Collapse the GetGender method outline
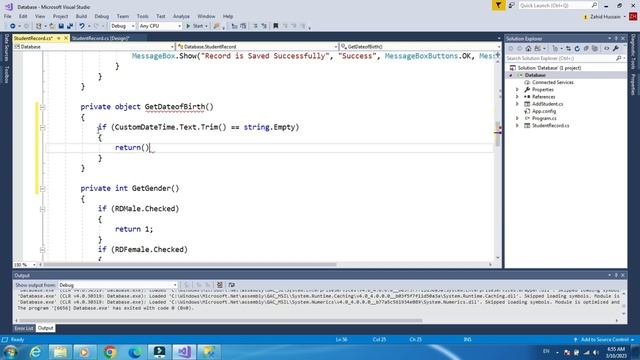Screen dimensions: 640x360 coord(42,189)
